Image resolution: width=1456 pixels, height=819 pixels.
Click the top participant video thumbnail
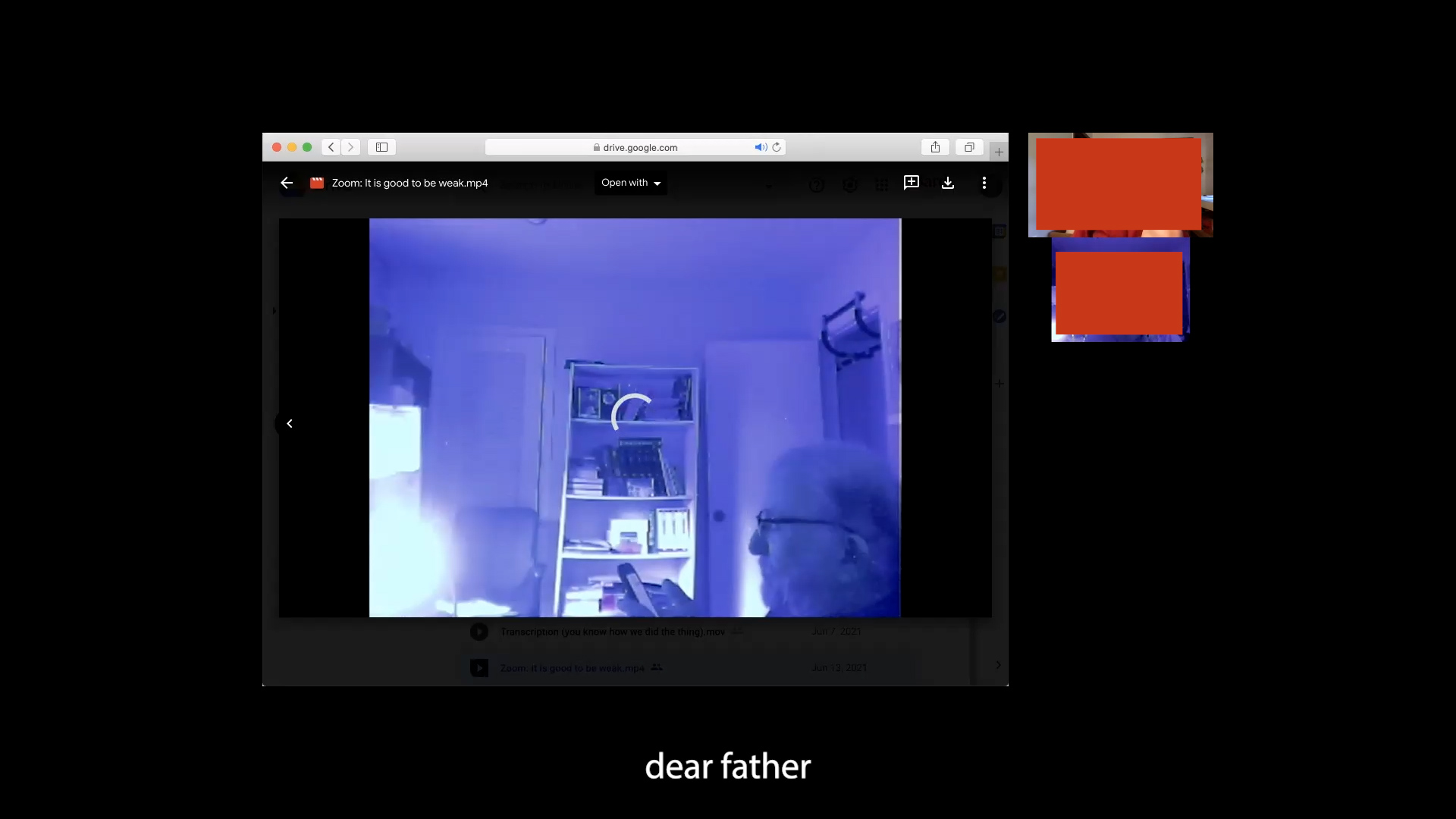tap(1120, 185)
